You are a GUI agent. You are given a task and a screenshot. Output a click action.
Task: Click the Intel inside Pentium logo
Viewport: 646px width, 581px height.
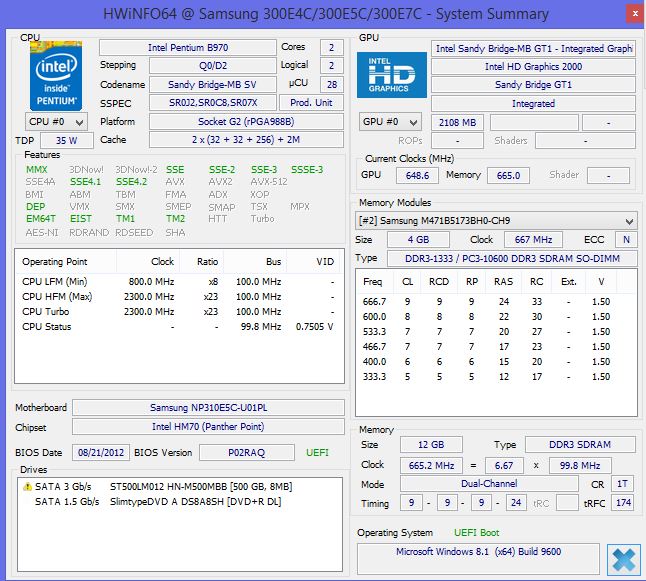[56, 76]
